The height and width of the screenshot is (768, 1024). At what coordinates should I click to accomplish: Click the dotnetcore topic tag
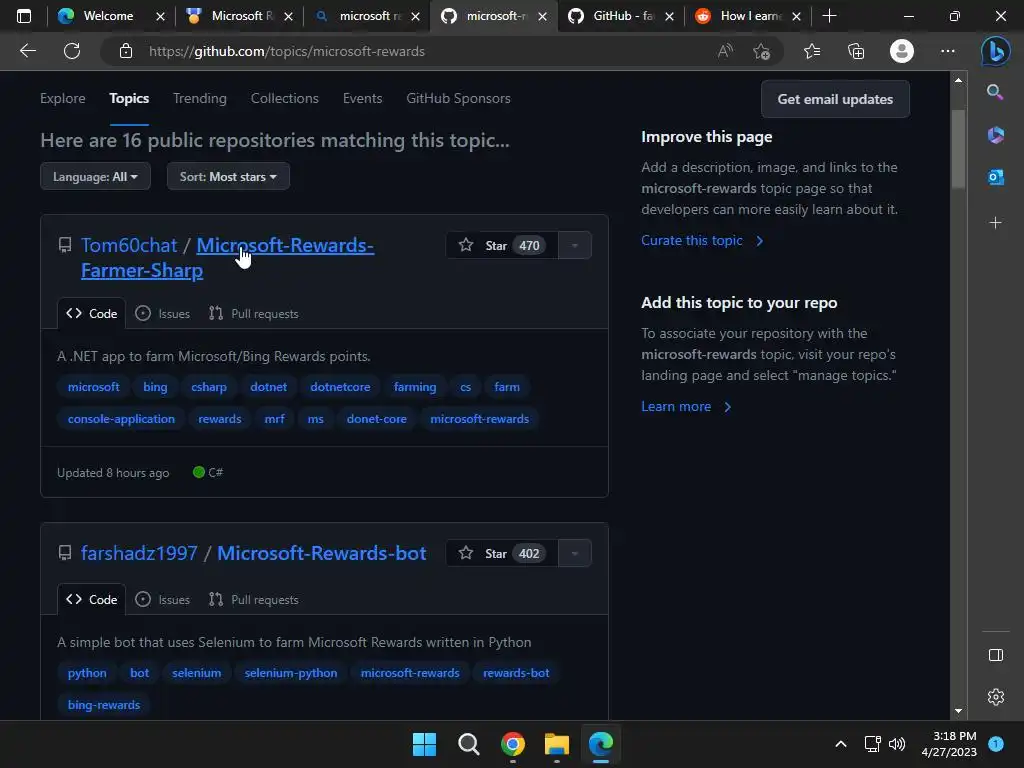pyautogui.click(x=340, y=387)
